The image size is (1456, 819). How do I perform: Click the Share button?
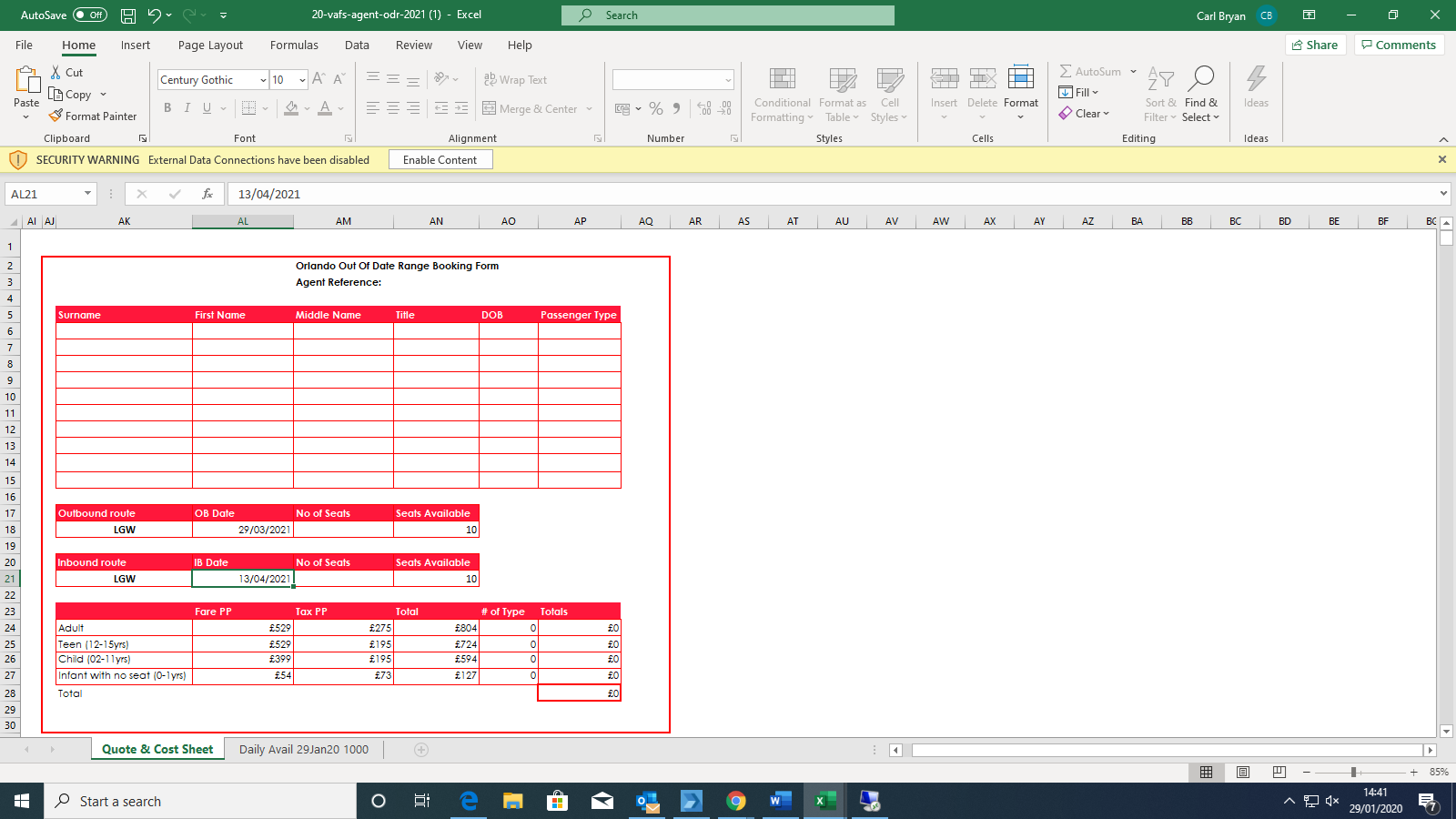1315,45
